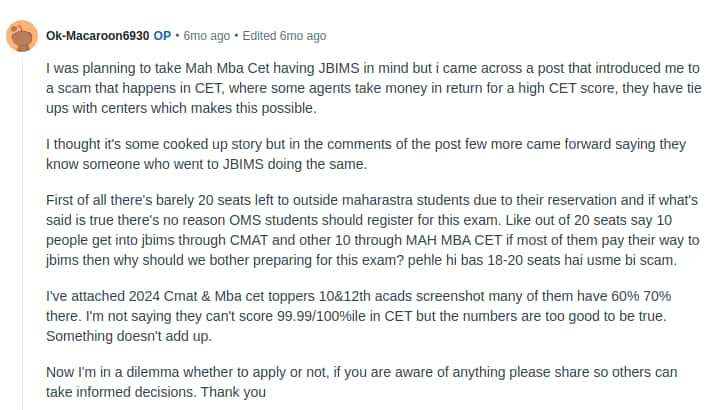
Task: Click the paragraph starting 'I've attached 2024 Cmat'
Action: pos(358,316)
